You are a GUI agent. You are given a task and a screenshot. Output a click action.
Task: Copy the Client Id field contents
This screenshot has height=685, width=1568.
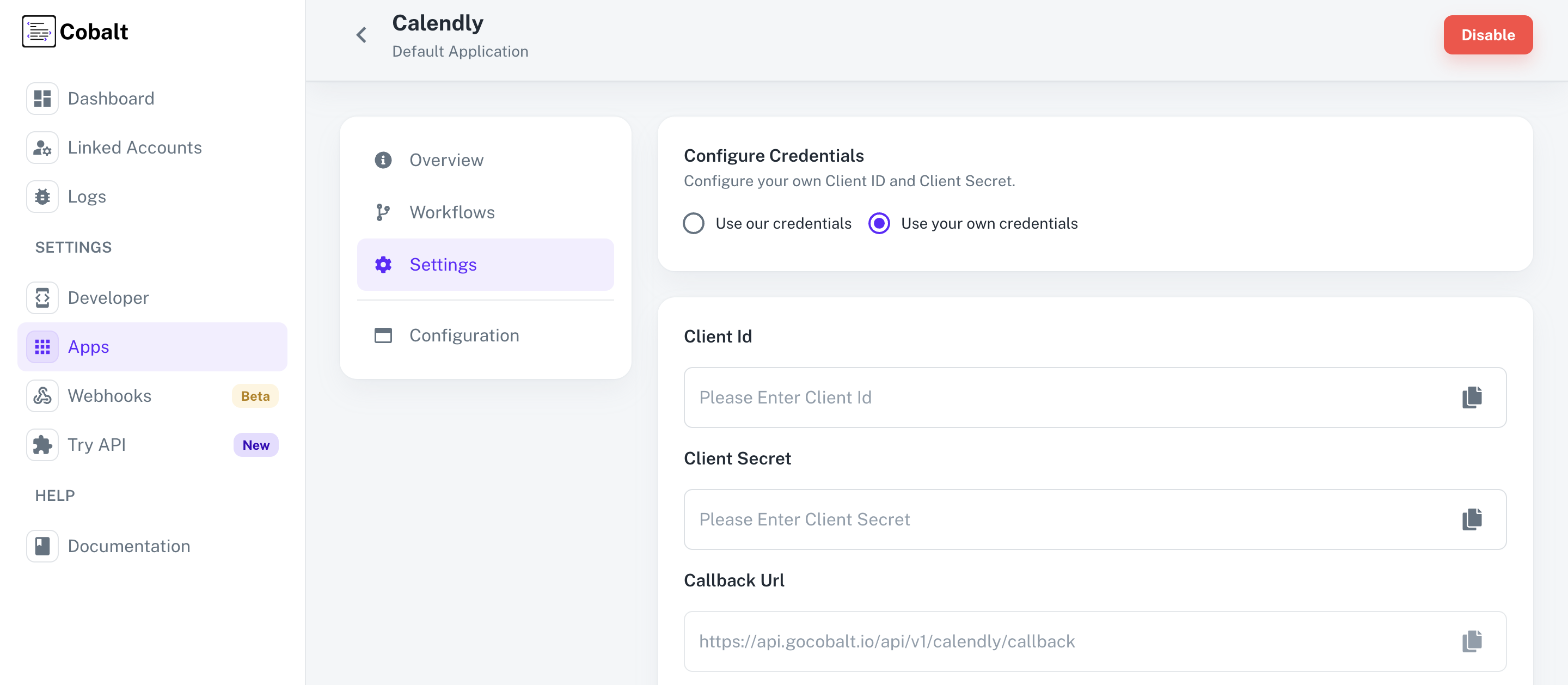1472,397
